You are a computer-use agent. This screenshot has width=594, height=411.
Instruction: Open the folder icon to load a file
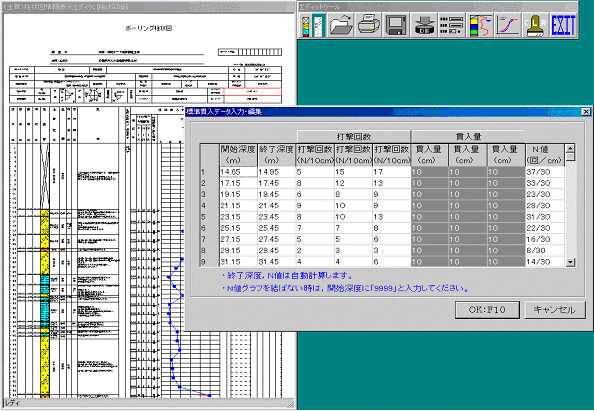[x=340, y=25]
